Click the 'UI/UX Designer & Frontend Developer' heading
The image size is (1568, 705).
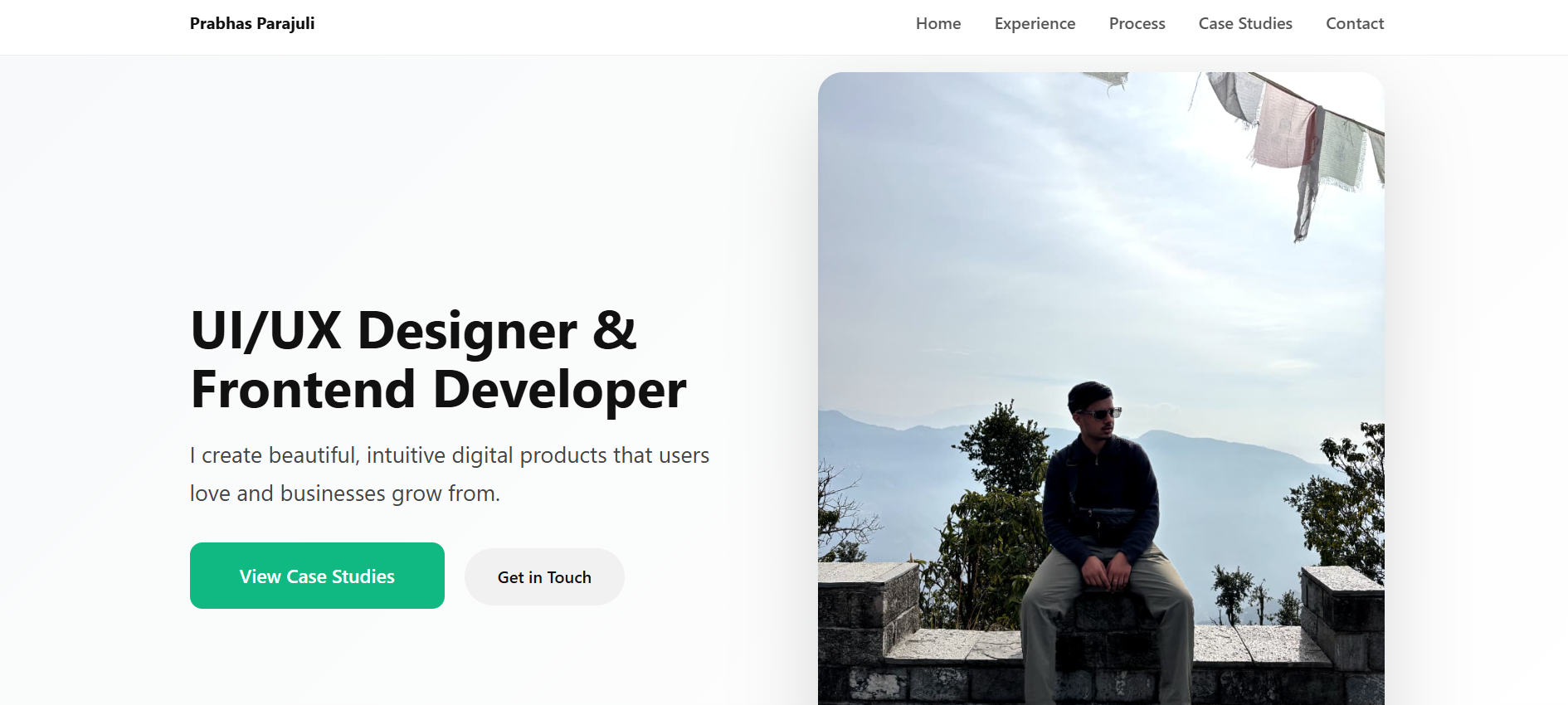[438, 359]
